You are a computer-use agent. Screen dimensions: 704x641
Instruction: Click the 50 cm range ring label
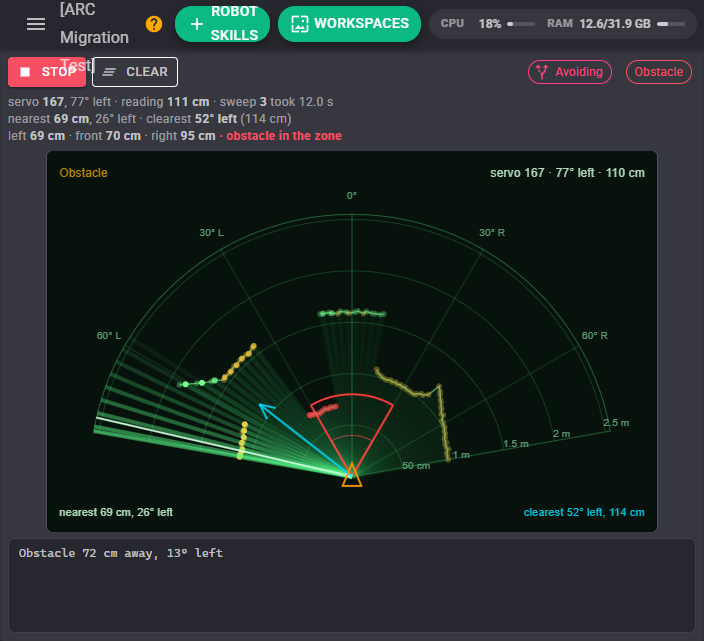click(x=416, y=466)
